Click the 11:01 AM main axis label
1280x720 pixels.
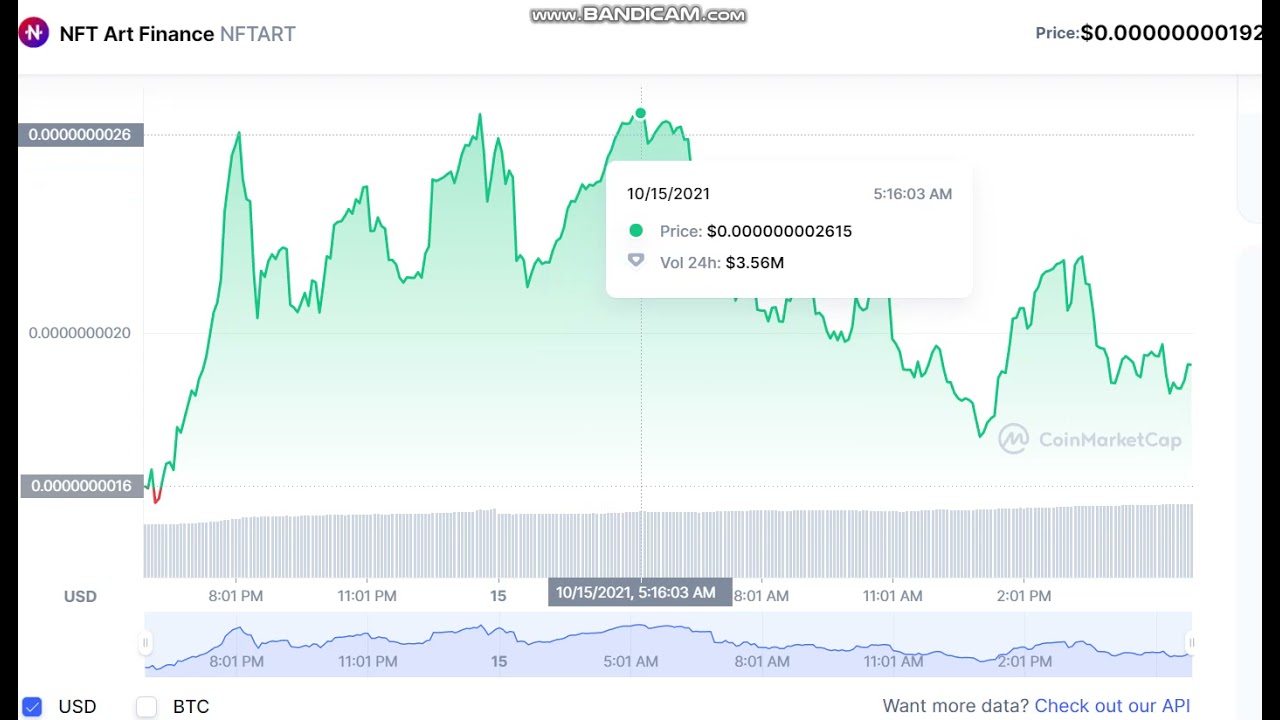click(893, 596)
